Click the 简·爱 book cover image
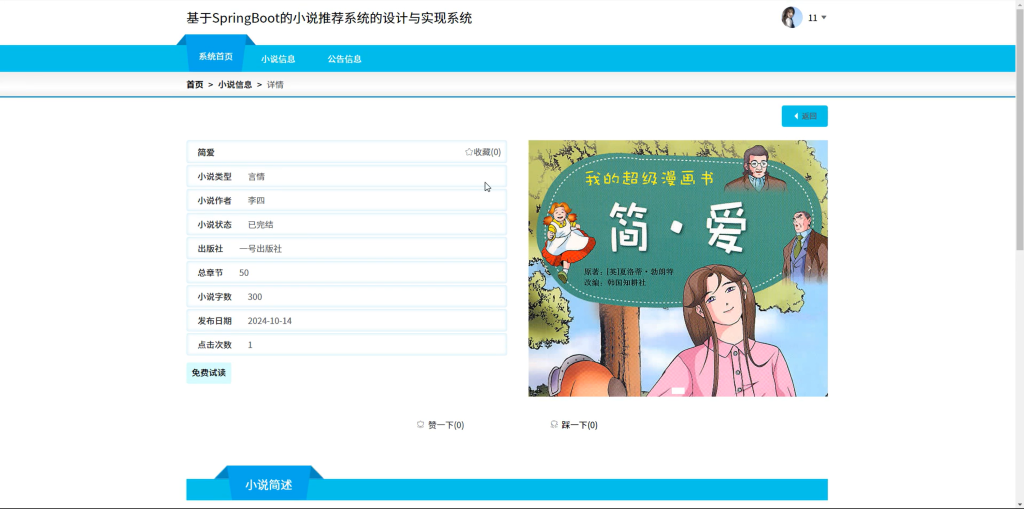 coord(678,269)
